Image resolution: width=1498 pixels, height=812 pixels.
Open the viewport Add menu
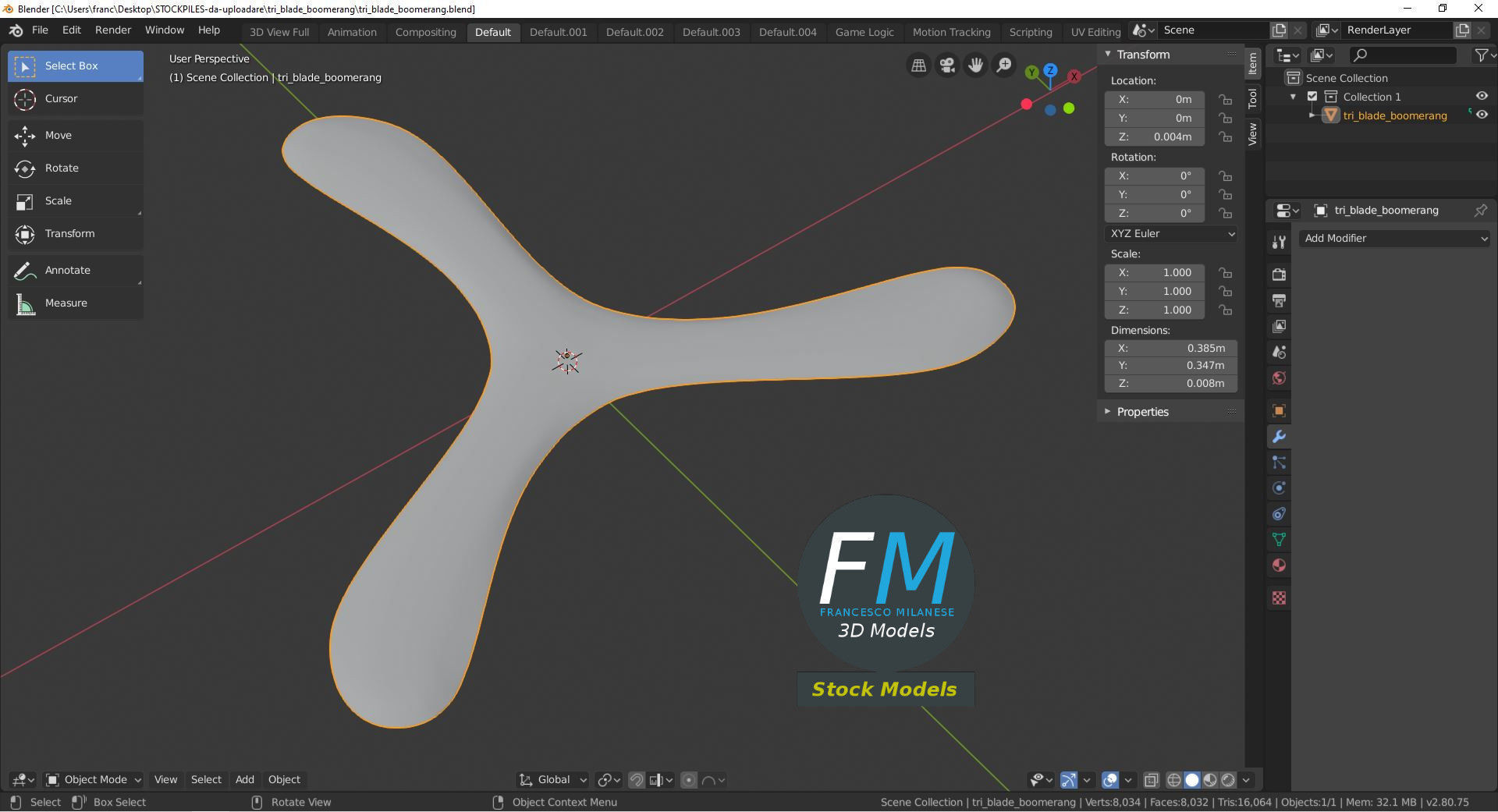pos(245,780)
